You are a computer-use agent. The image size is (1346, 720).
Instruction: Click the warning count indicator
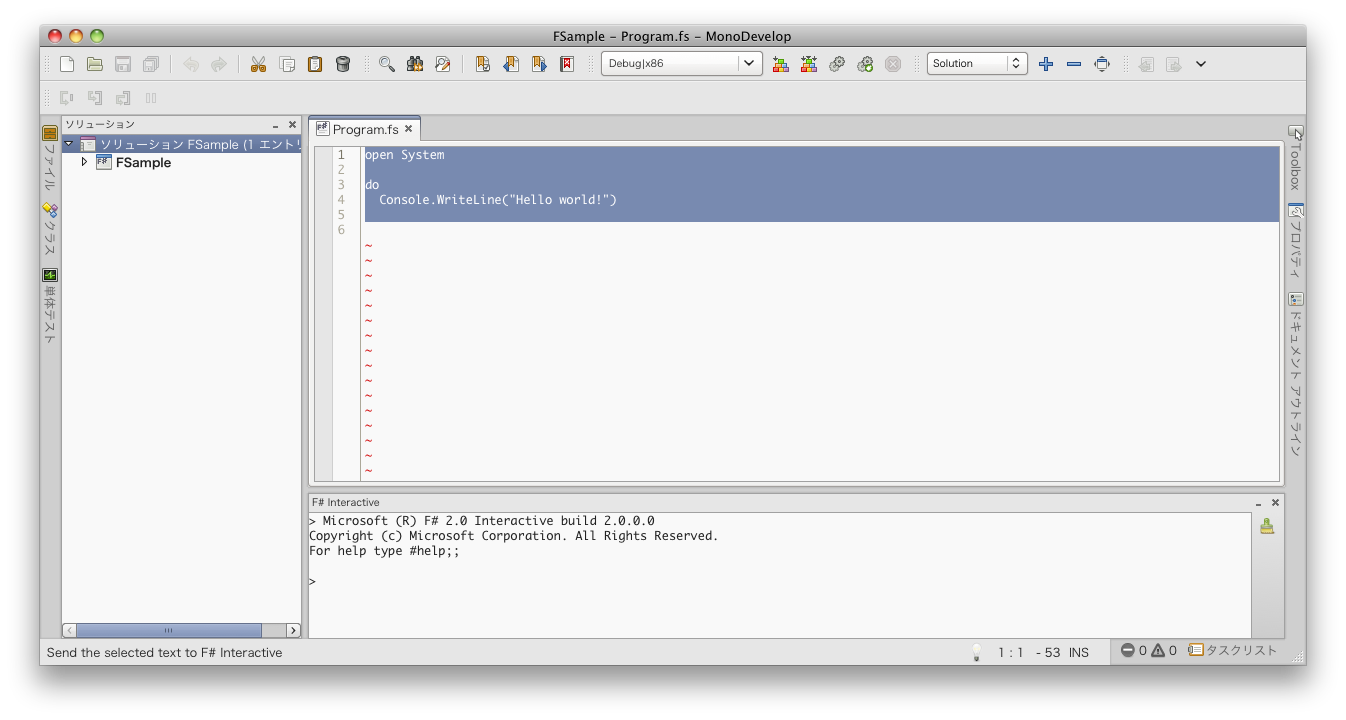[1164, 651]
